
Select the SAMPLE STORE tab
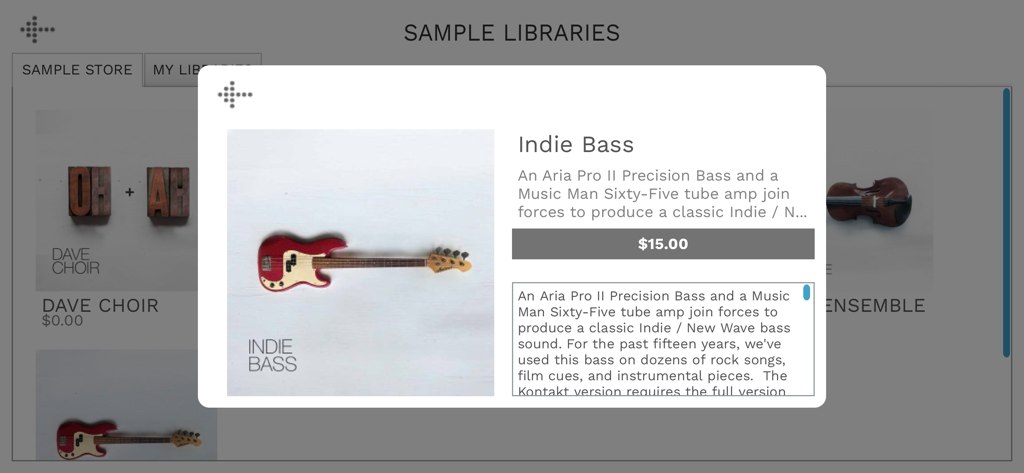click(77, 70)
